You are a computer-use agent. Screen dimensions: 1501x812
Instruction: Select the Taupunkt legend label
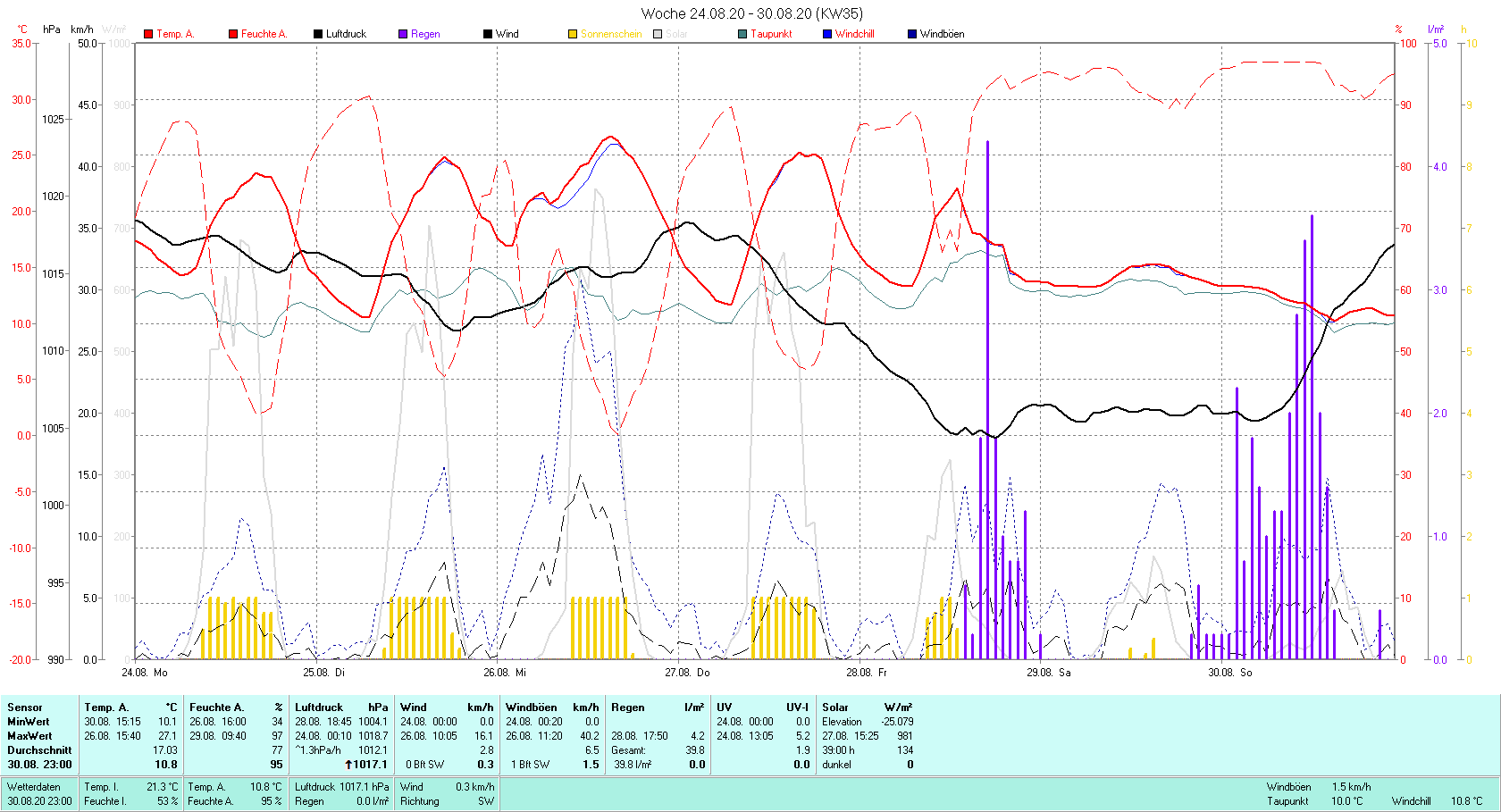771,34
